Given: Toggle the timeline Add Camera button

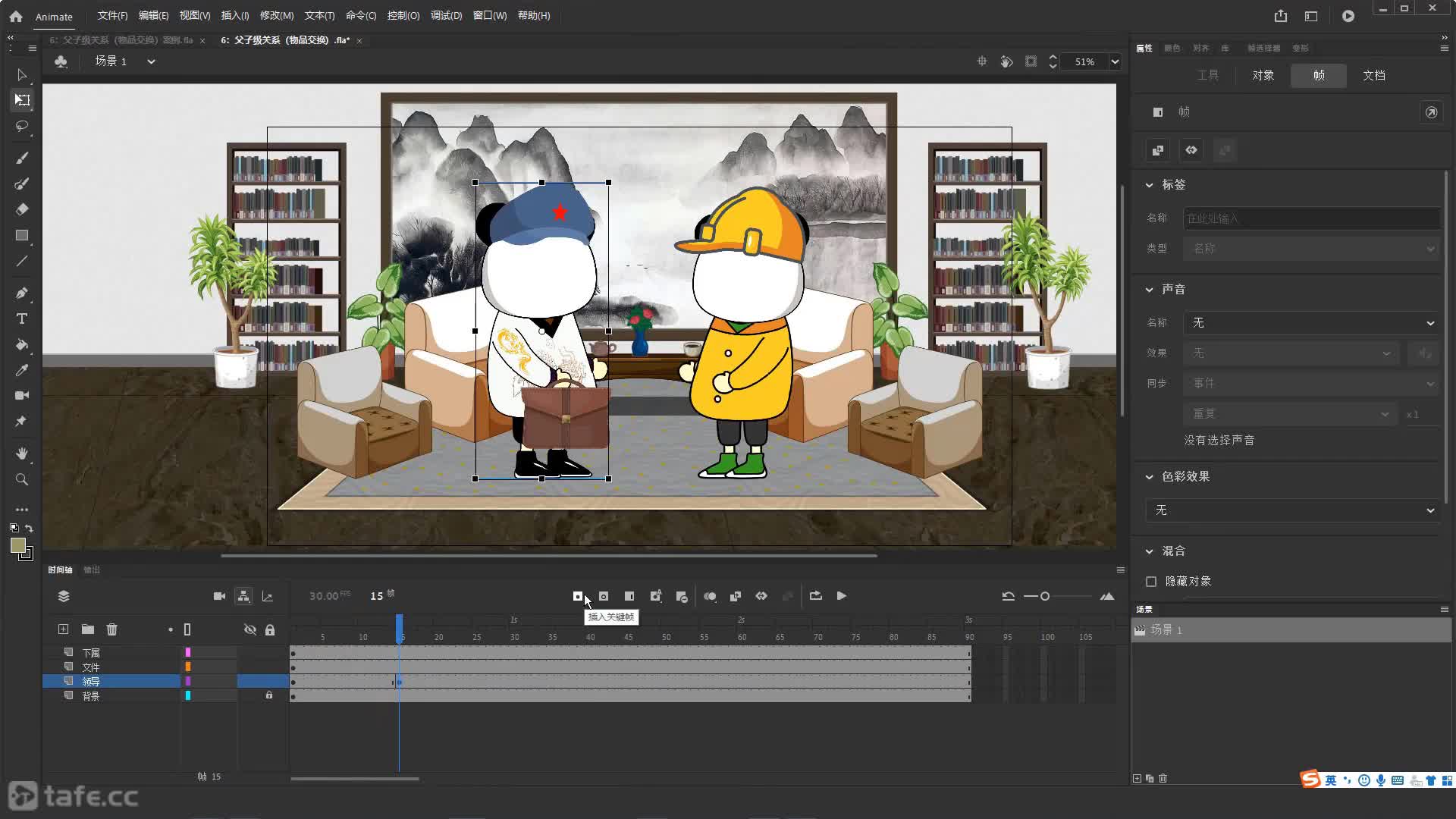Looking at the screenshot, I should pyautogui.click(x=219, y=596).
